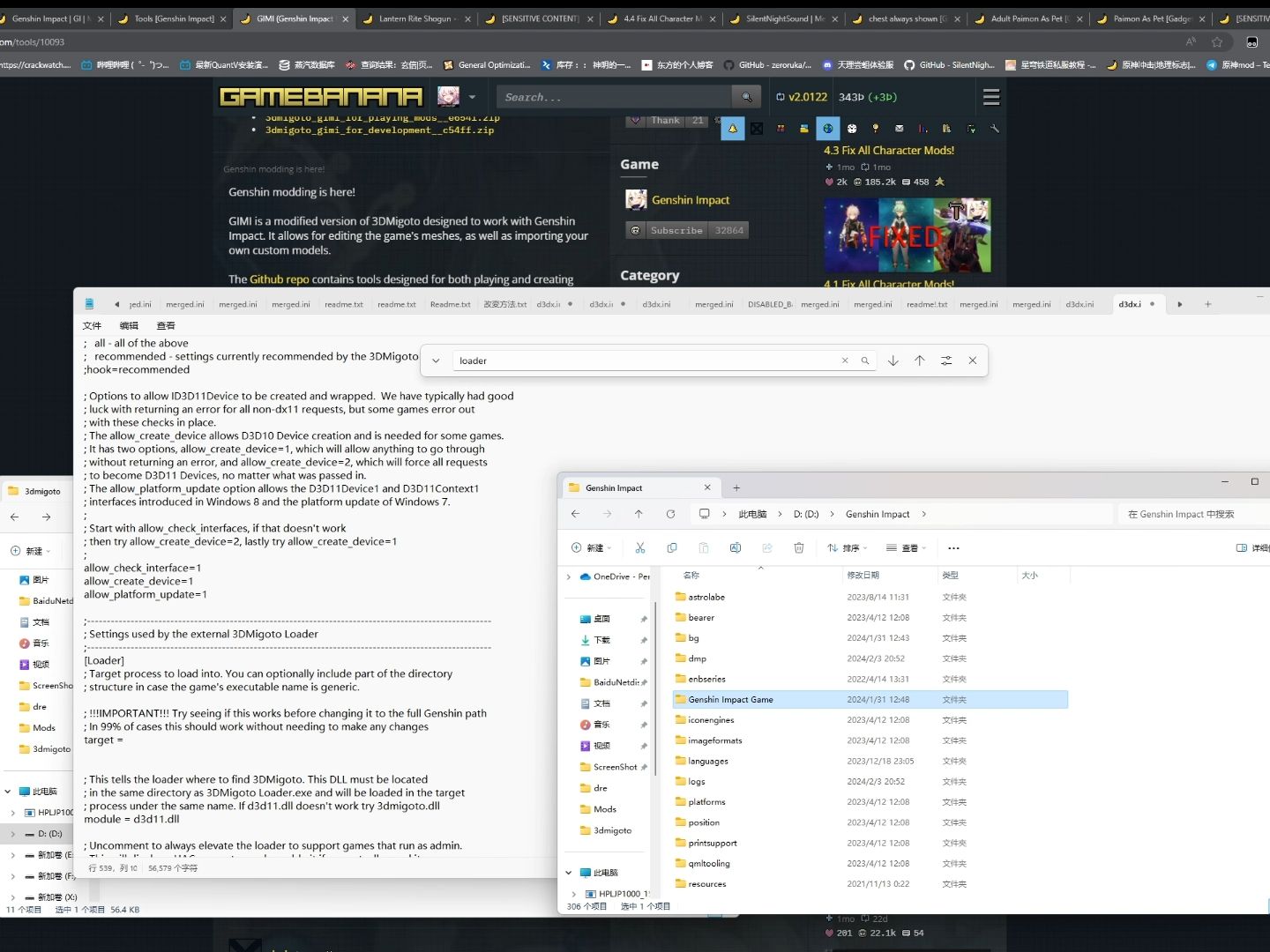Click the 在 Genshin Impact 中搜索 search box
The width and height of the screenshot is (1270, 952).
coord(1193,514)
